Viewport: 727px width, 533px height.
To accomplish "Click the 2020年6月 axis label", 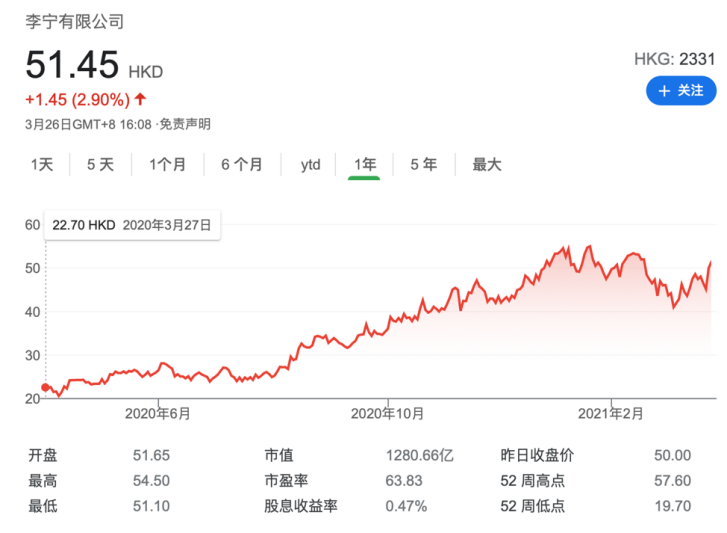I will coord(158,413).
